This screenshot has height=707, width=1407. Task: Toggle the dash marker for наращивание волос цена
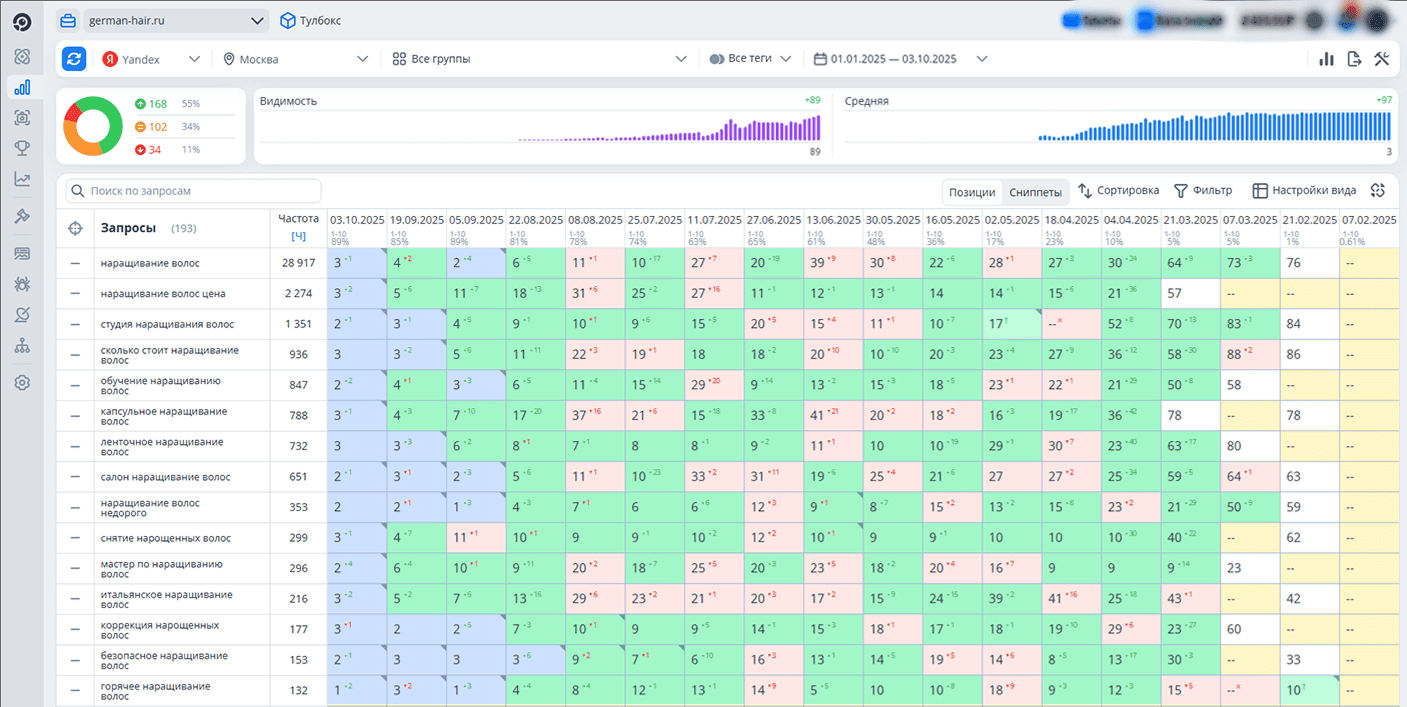tap(75, 294)
